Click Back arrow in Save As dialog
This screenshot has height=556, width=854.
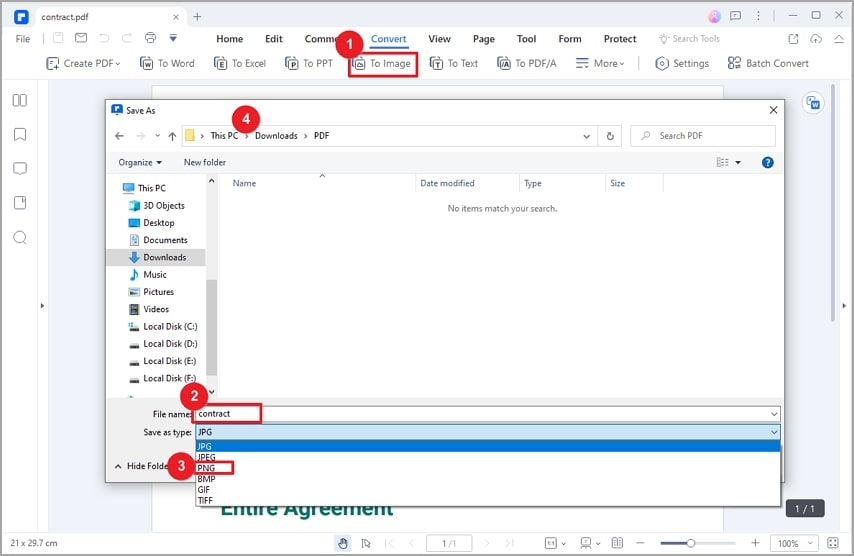click(119, 136)
